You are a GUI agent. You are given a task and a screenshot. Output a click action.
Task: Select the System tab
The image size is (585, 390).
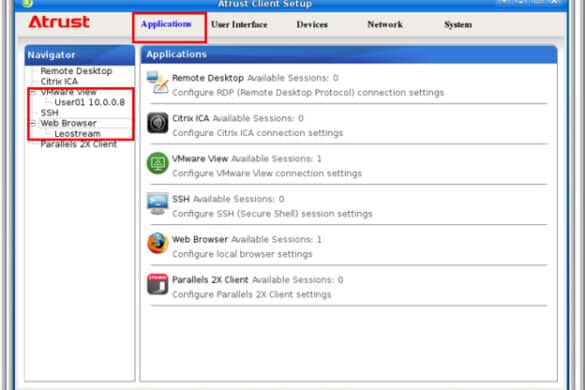point(458,25)
